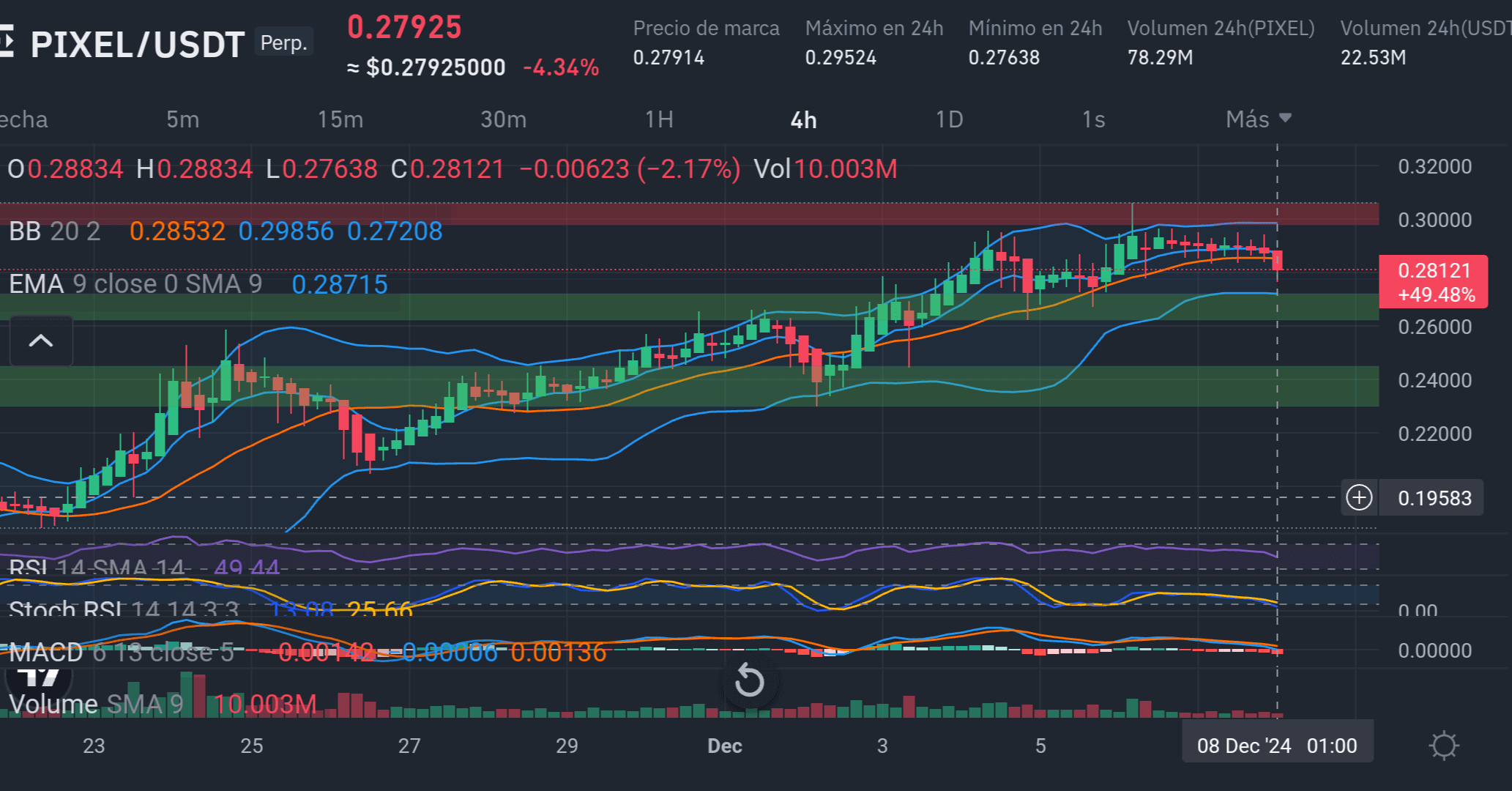Click the plus crosshair price icon

(1359, 498)
